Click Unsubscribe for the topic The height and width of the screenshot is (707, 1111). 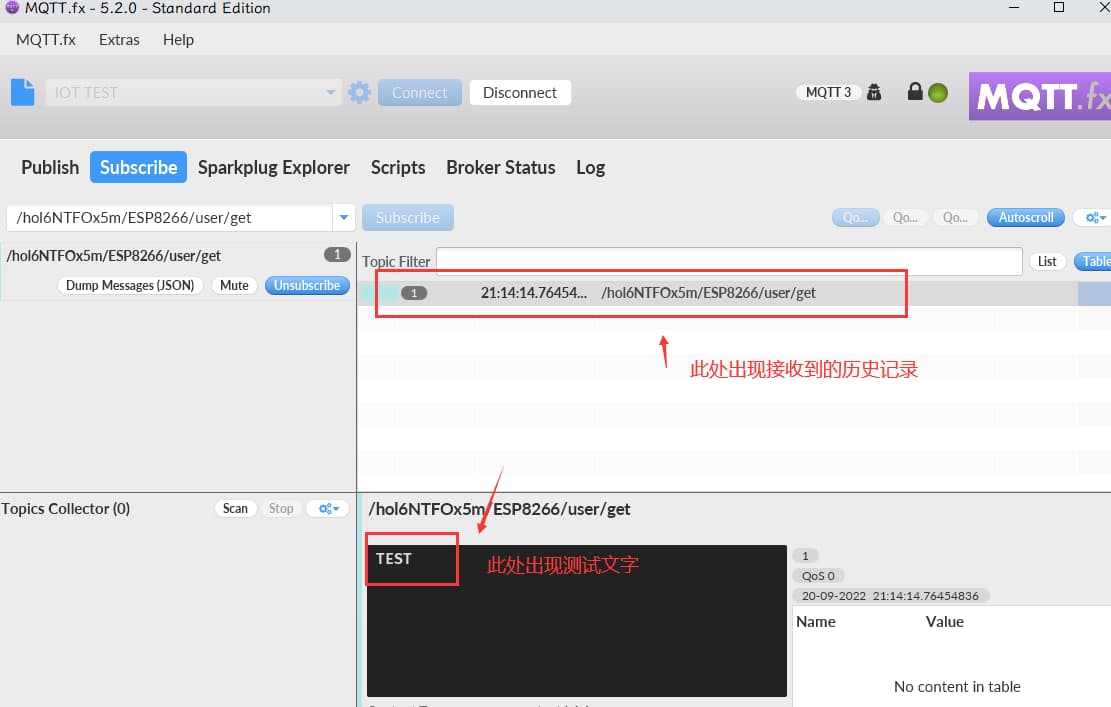307,285
